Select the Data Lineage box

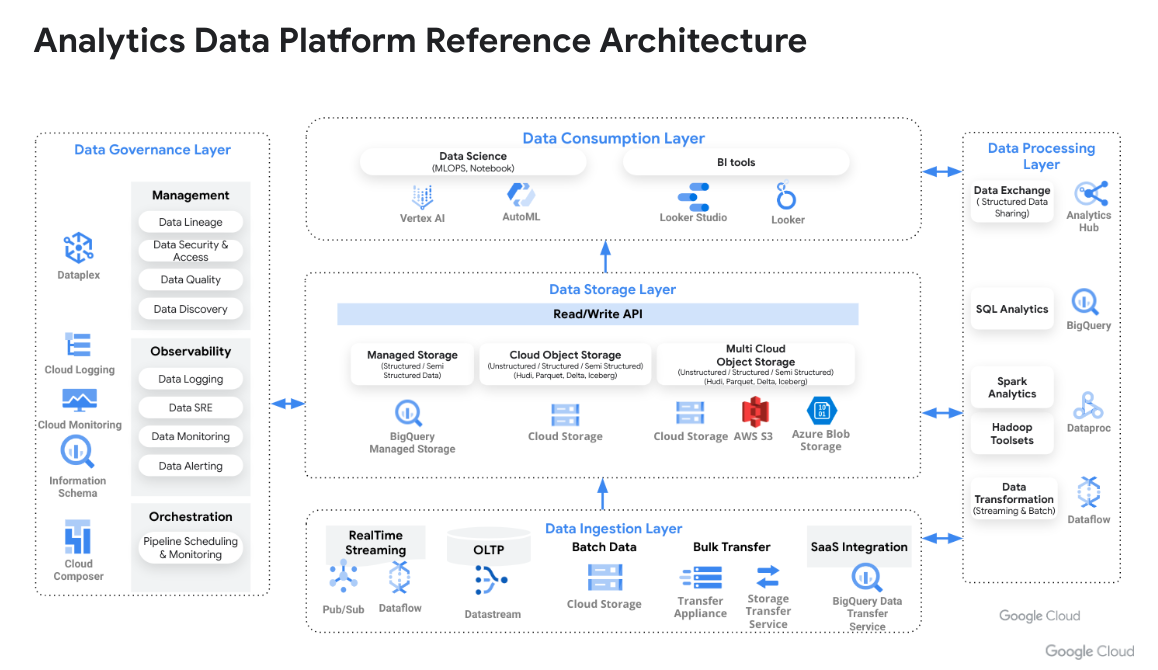pyautogui.click(x=190, y=222)
